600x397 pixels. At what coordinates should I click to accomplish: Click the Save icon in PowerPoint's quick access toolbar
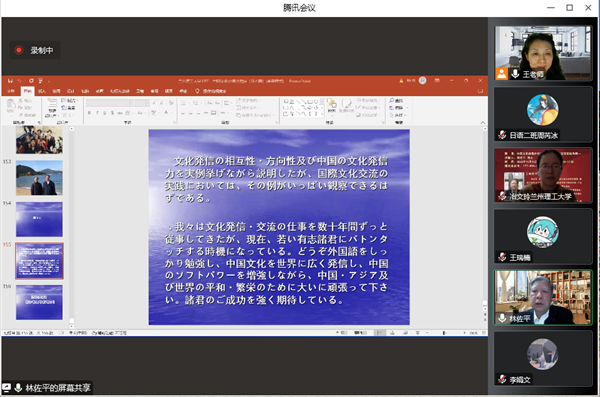click(10, 81)
